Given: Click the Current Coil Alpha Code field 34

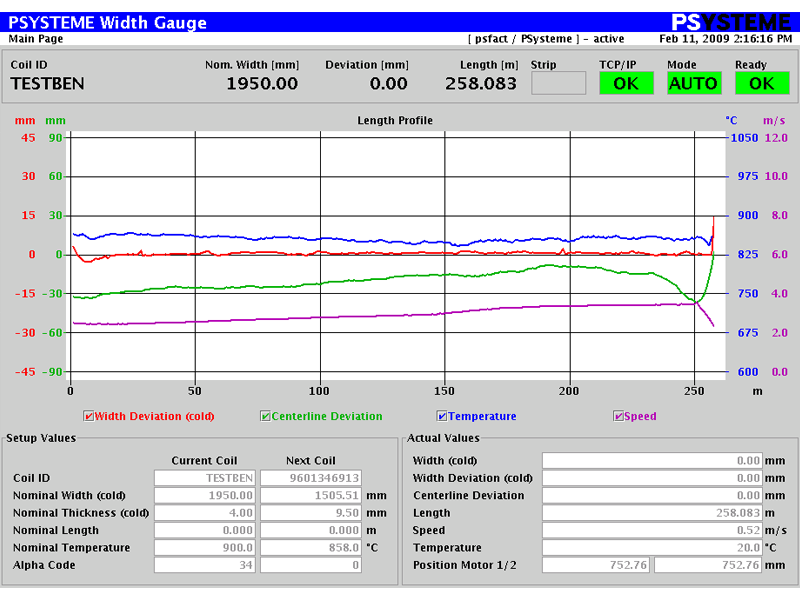Looking at the screenshot, I should 205,565.
